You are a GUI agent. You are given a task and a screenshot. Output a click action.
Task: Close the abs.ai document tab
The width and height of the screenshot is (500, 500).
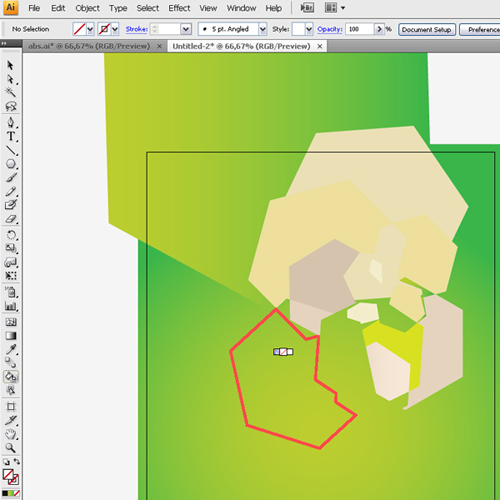click(160, 47)
